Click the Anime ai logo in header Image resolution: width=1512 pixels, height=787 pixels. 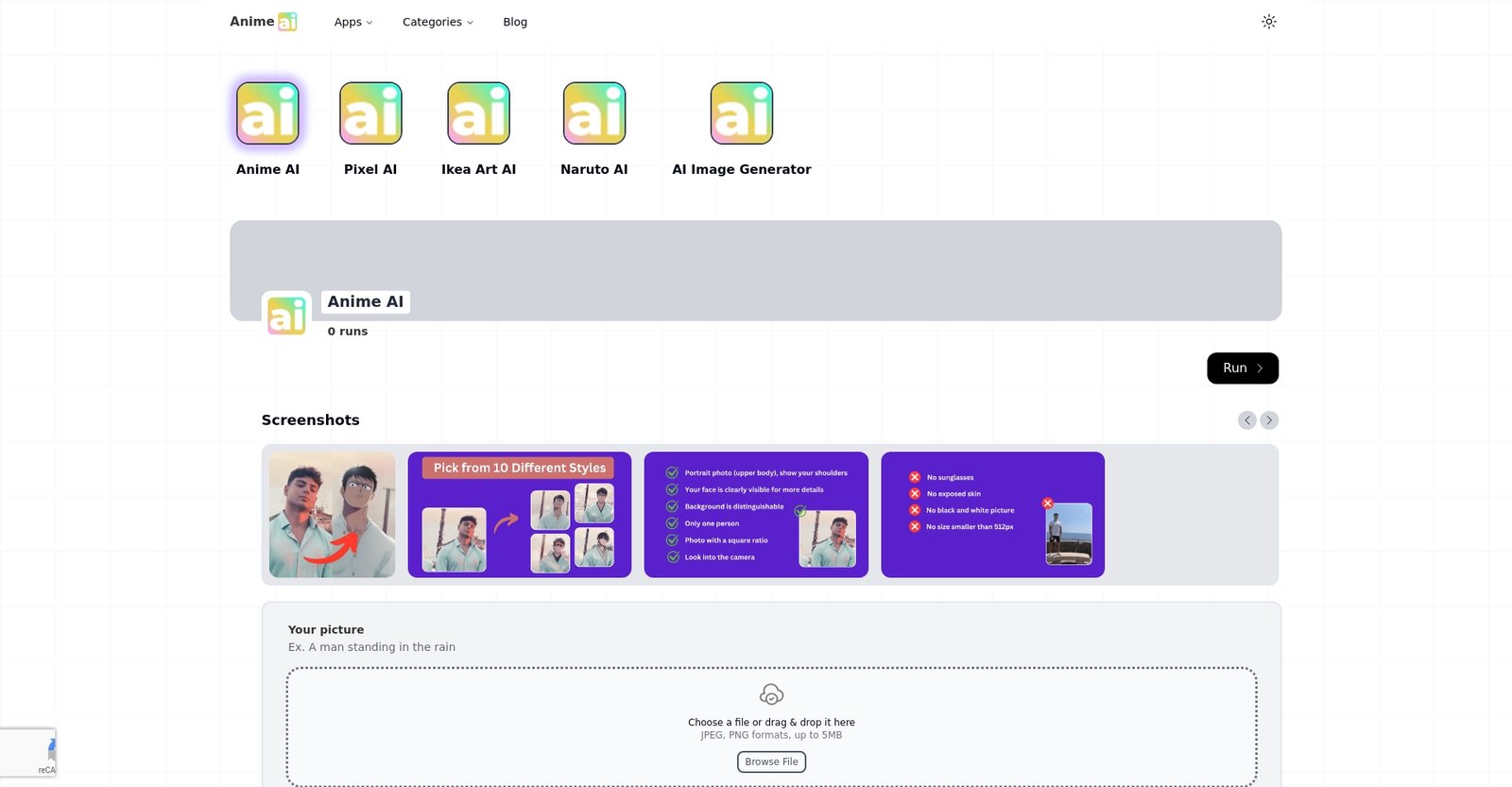coord(264,22)
